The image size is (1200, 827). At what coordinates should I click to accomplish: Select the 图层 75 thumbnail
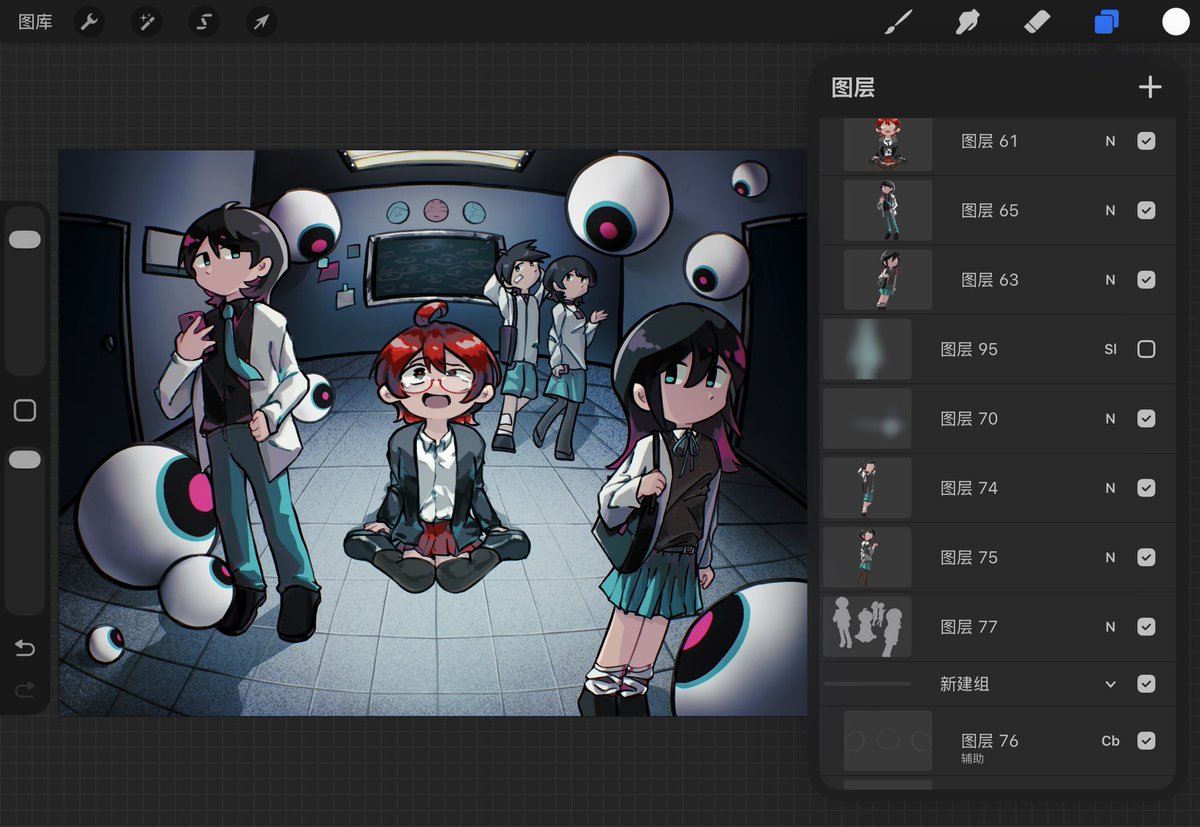point(867,557)
